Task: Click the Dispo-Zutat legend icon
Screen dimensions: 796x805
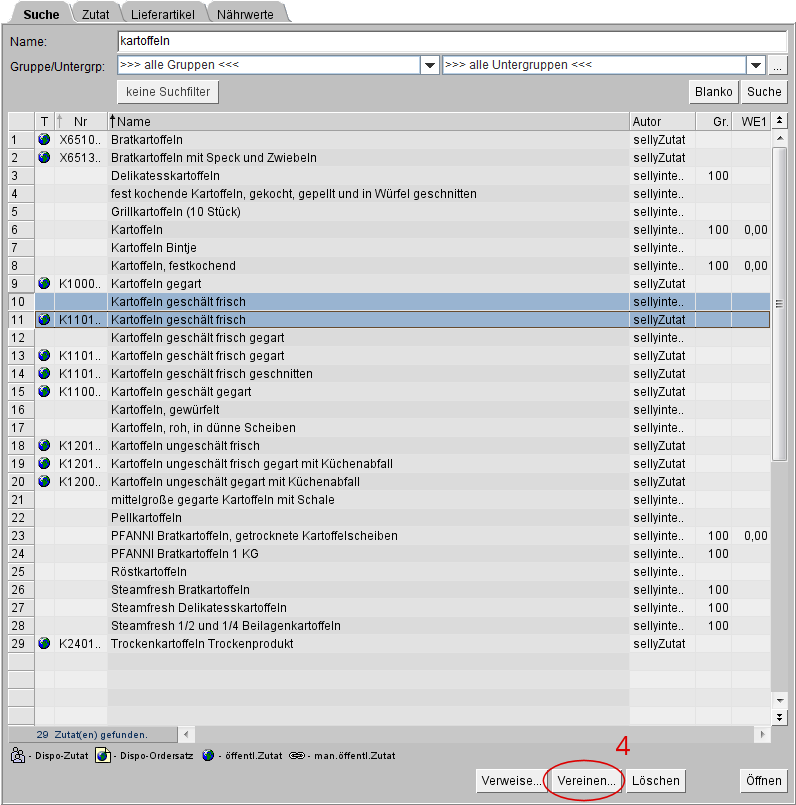Action: pyautogui.click(x=18, y=755)
